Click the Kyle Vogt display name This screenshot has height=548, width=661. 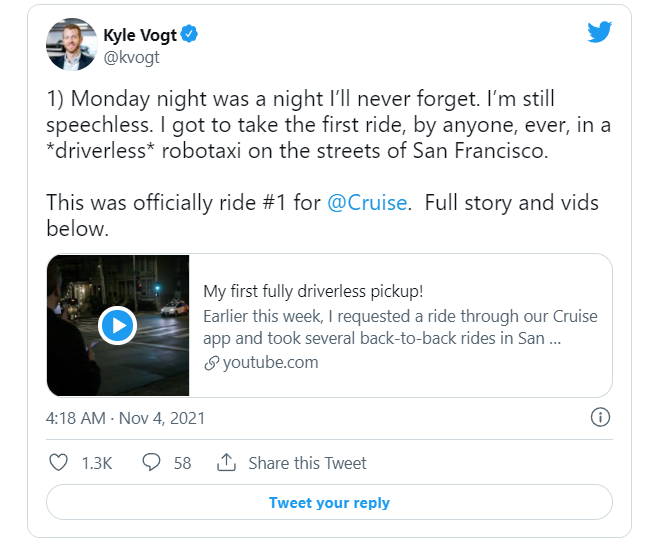[x=139, y=35]
